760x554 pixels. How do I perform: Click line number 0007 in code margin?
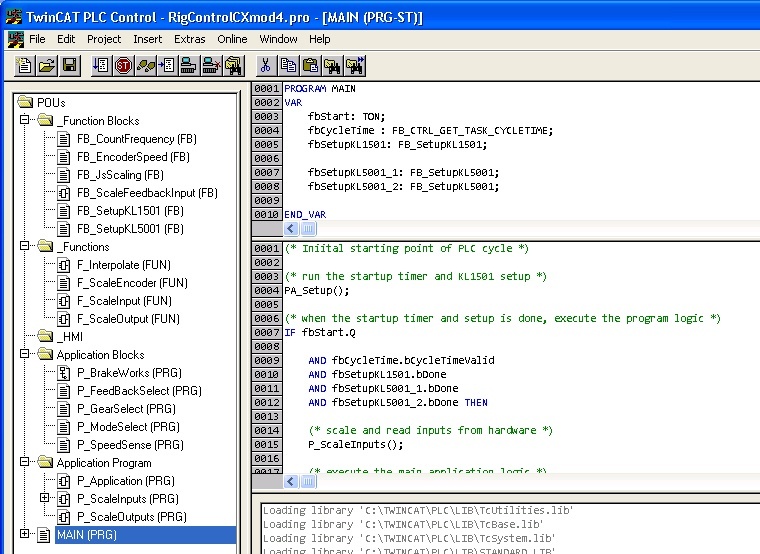(267, 332)
